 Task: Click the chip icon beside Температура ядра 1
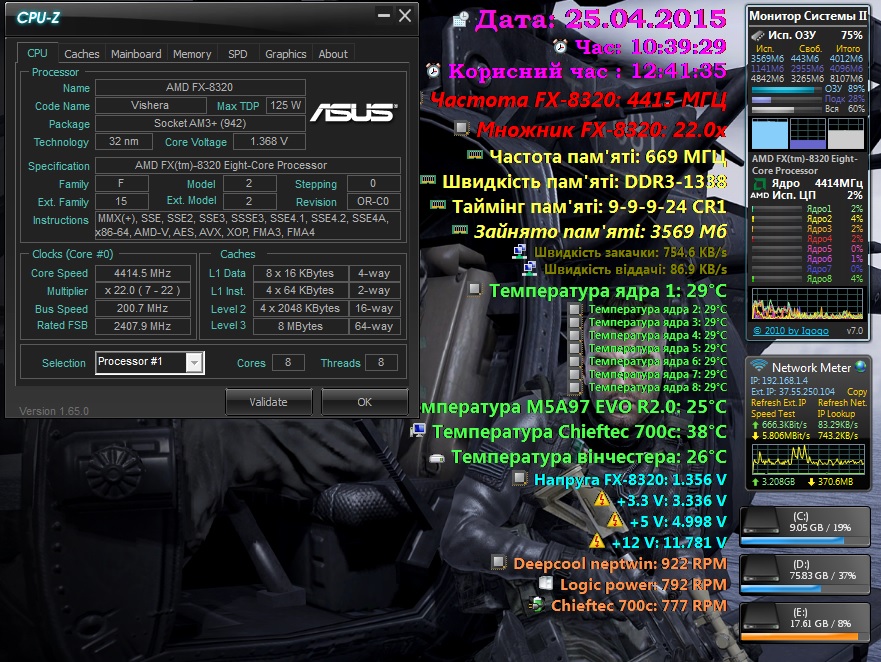[475, 289]
